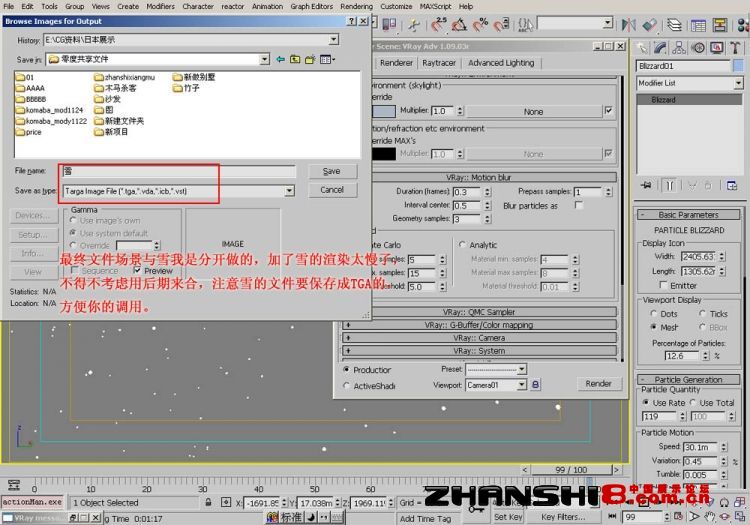750x525 pixels.
Task: Toggle skylight override map checkbox
Action: 608,111
